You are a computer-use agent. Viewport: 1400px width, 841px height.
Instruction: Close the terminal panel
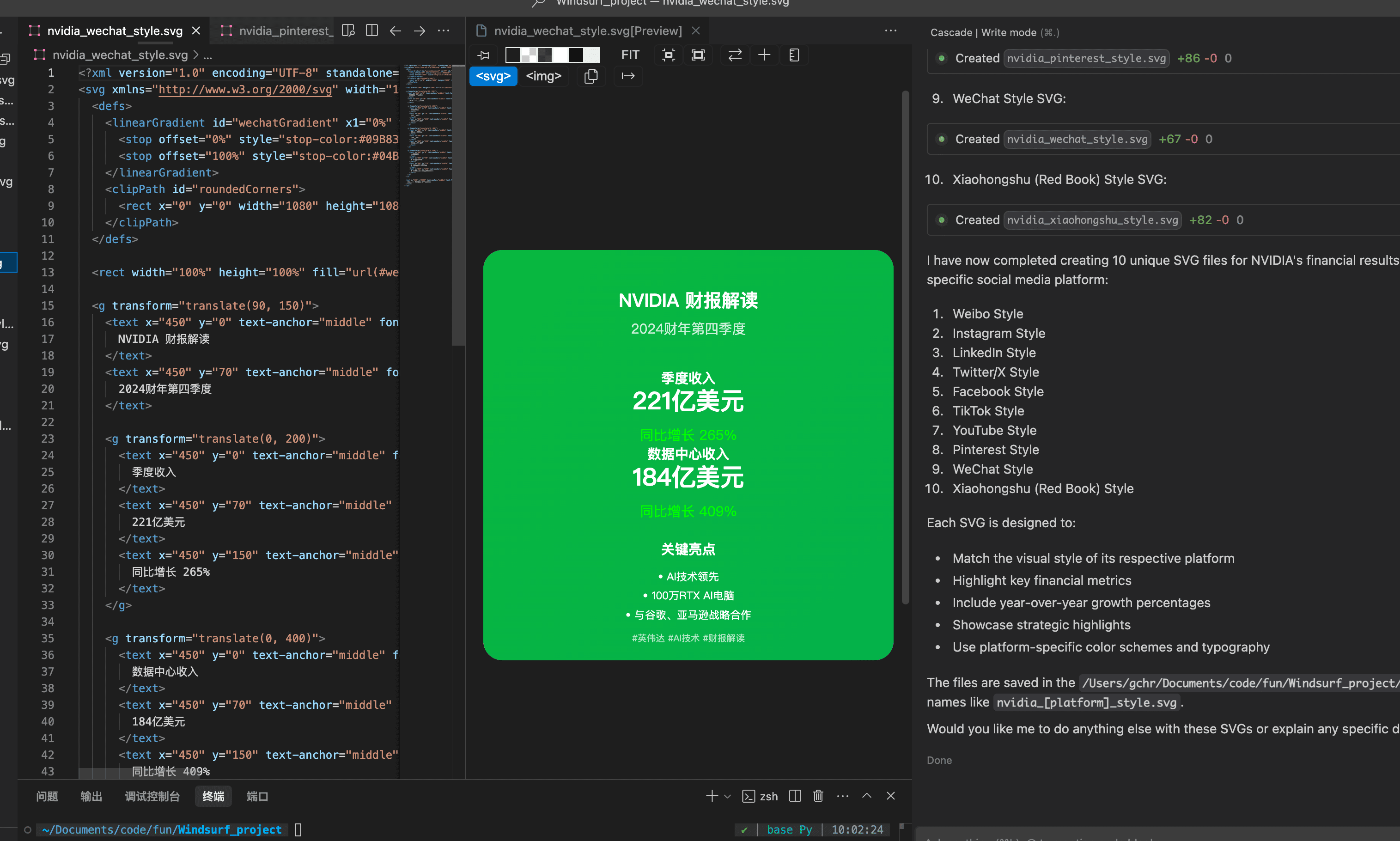(x=891, y=796)
